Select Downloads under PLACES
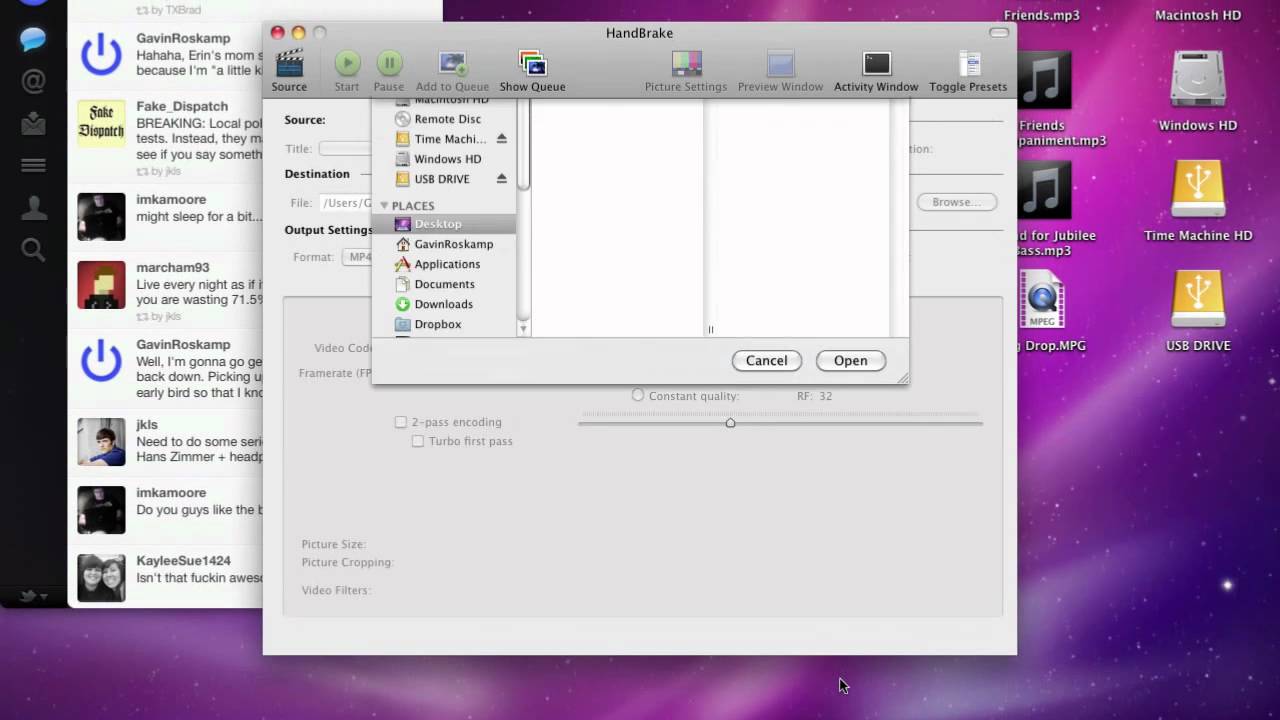The width and height of the screenshot is (1280, 720). [444, 304]
